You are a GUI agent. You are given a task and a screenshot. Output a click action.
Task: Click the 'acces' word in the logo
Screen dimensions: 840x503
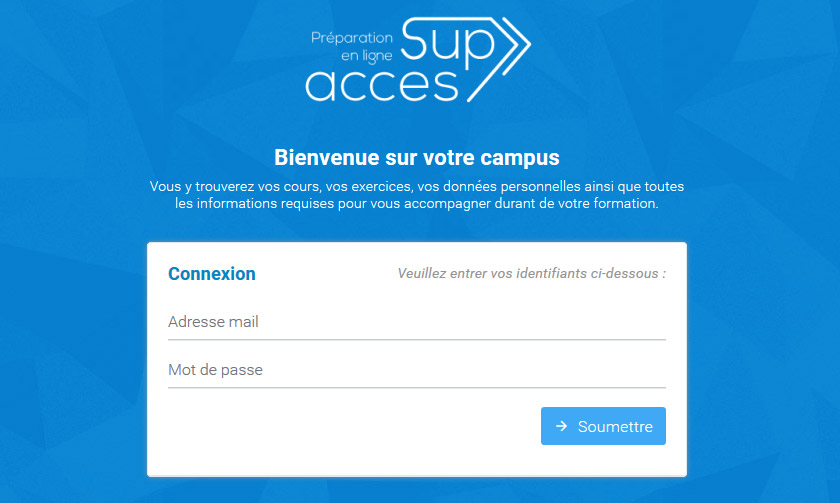[x=381, y=85]
